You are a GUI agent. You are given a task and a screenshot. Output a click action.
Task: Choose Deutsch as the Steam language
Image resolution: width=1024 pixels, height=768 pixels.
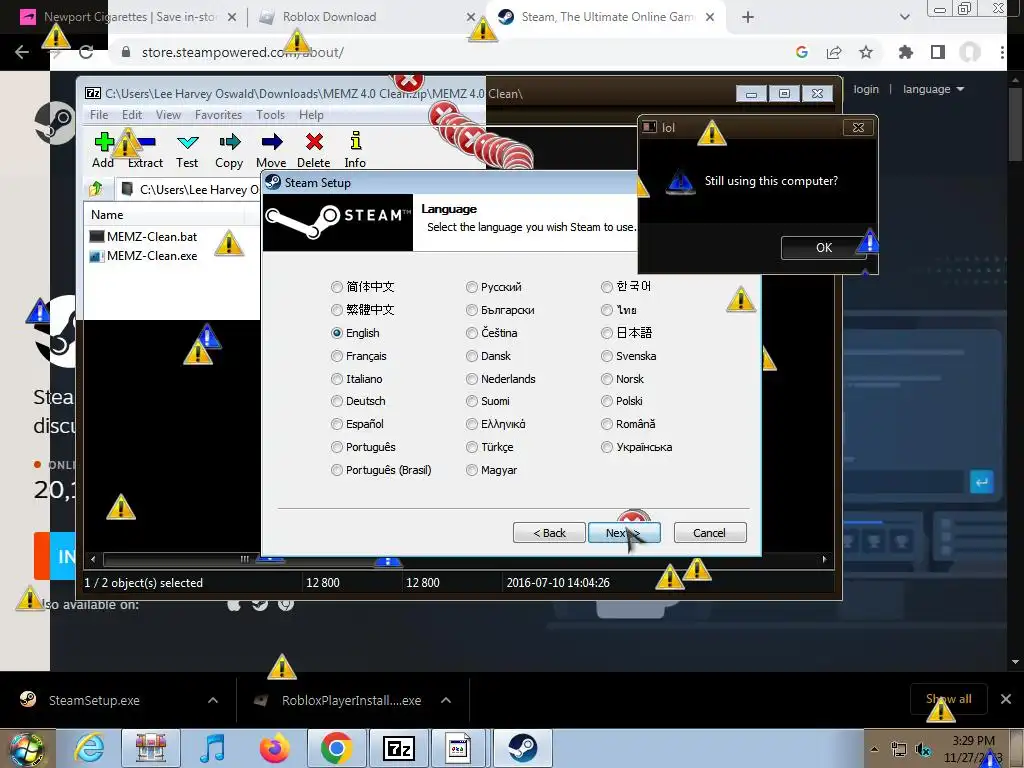coord(359,401)
